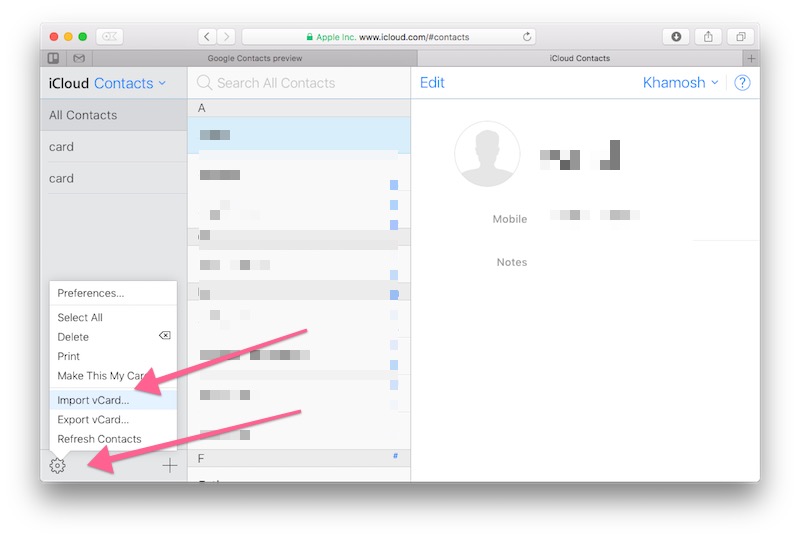Add a new Safari tab
Viewport: 800px width, 539px height.
751,58
